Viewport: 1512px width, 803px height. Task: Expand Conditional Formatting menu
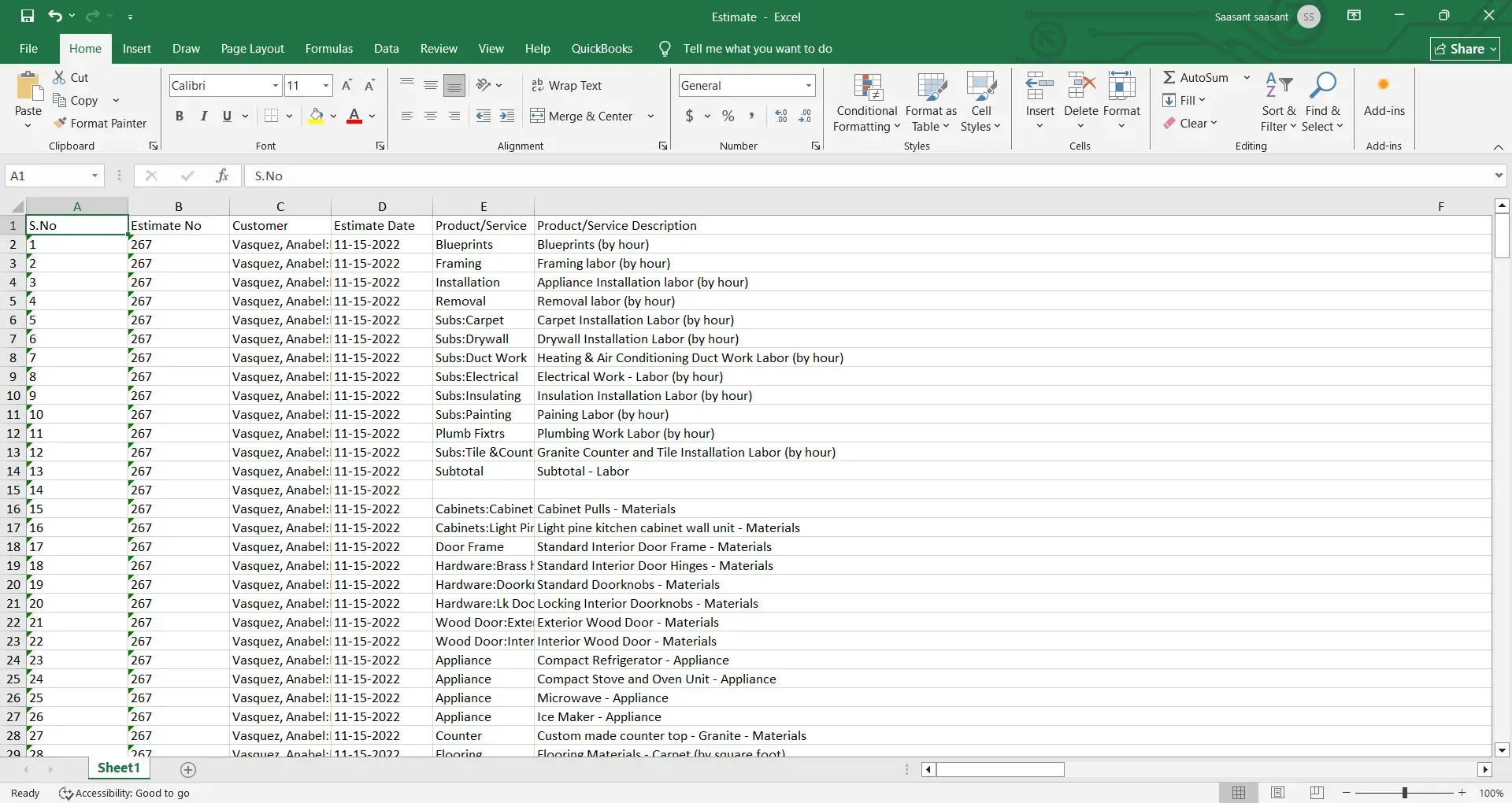pos(866,102)
